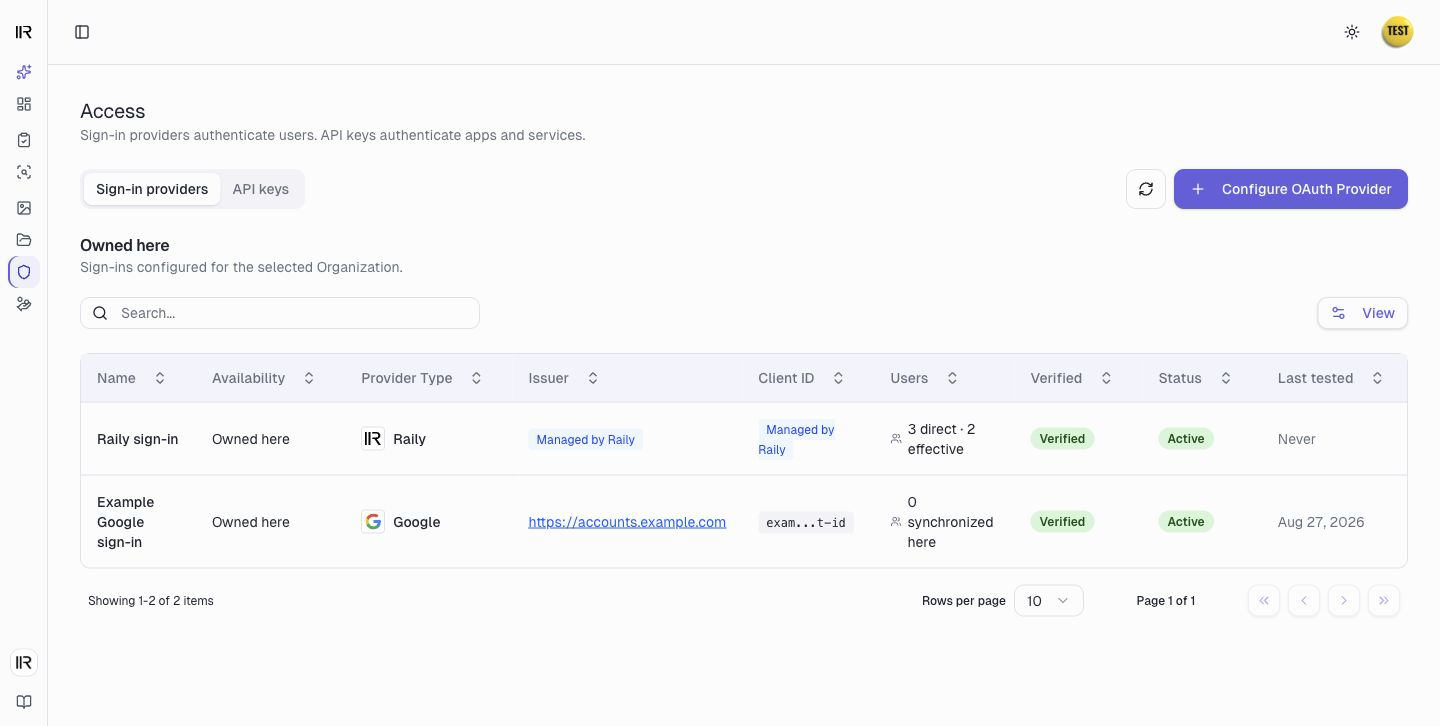Click Configure OAuth Provider button
Image resolution: width=1440 pixels, height=726 pixels.
click(1291, 189)
